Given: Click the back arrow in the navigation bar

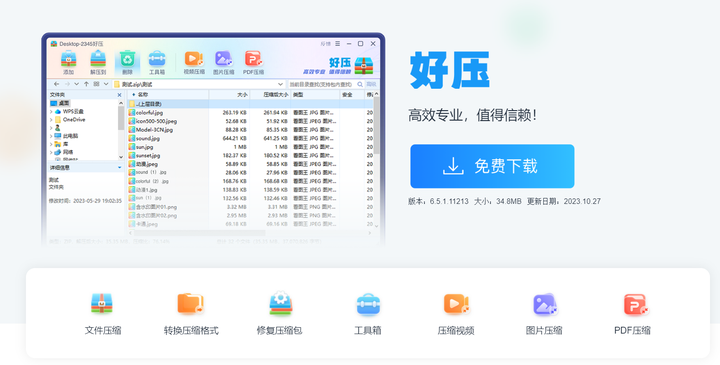Looking at the screenshot, I should click(x=56, y=84).
